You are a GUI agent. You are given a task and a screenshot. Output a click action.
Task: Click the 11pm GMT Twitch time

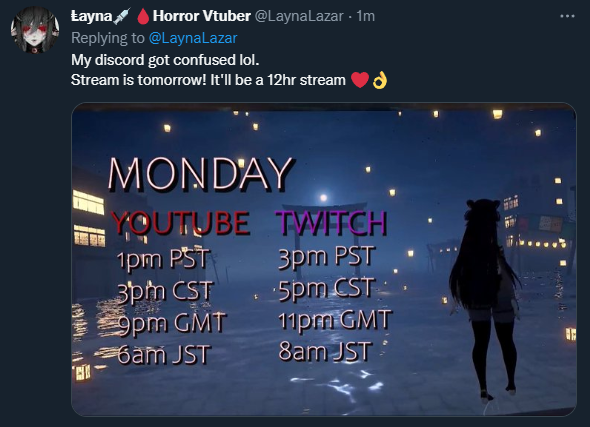[x=335, y=321]
